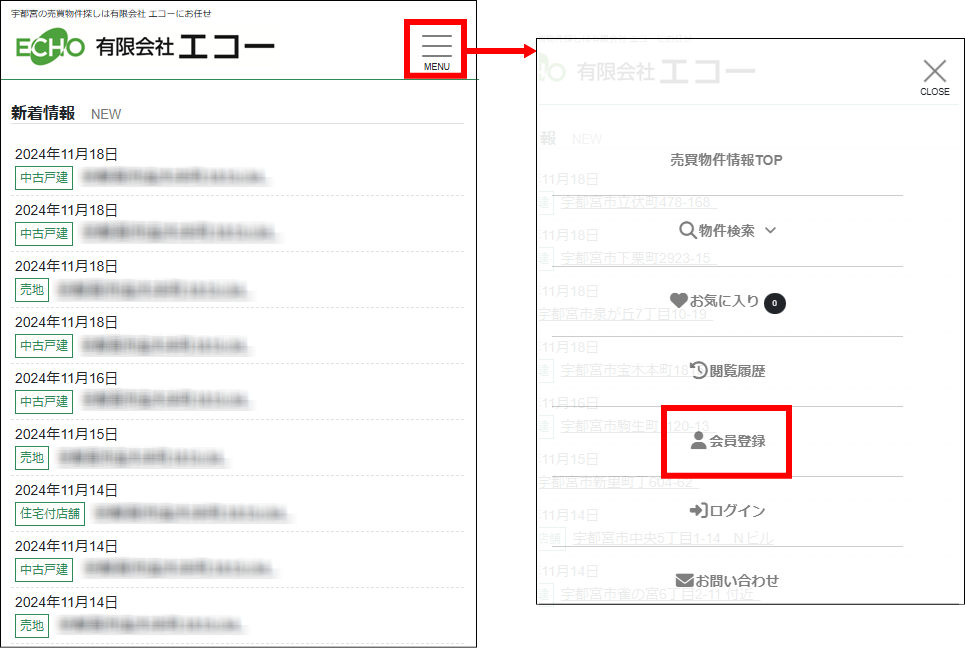The height and width of the screenshot is (648, 965).
Task: Open the MENU hamburger icon
Action: pos(436,51)
